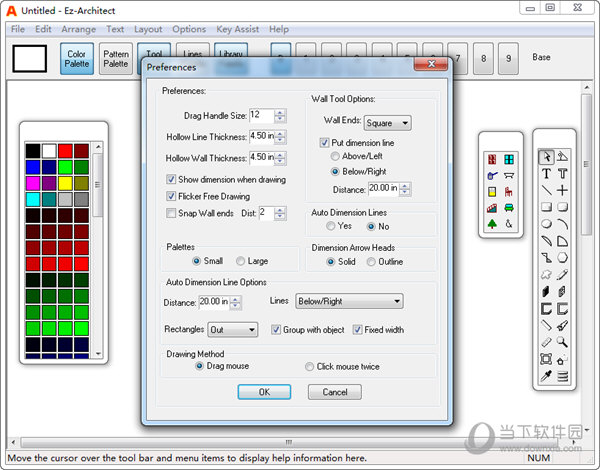Select the plain text T tool
This screenshot has height=470, width=600.
click(546, 174)
